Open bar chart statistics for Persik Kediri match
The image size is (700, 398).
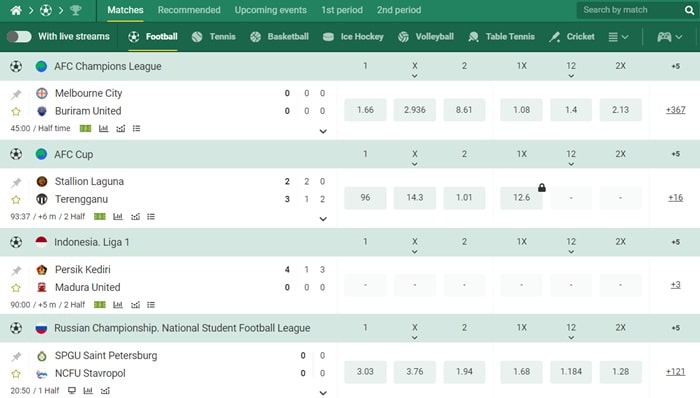118,305
